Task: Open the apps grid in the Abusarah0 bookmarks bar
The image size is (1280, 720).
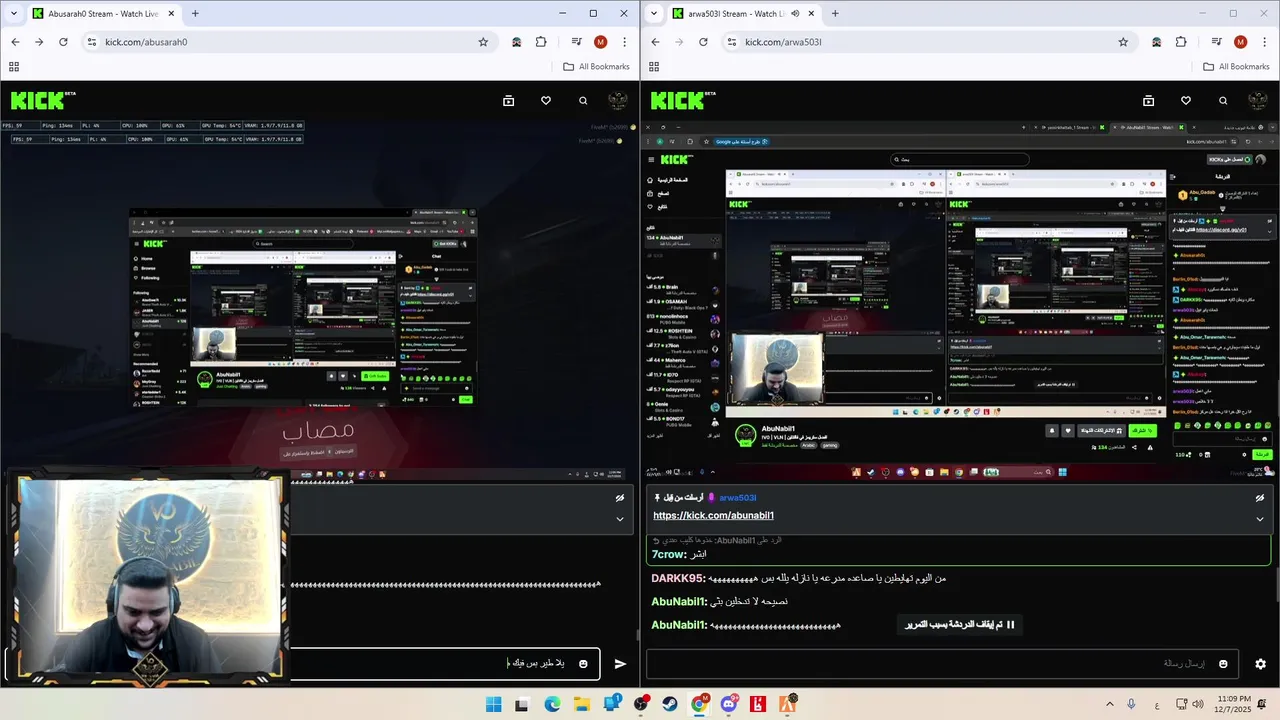Action: [14, 67]
